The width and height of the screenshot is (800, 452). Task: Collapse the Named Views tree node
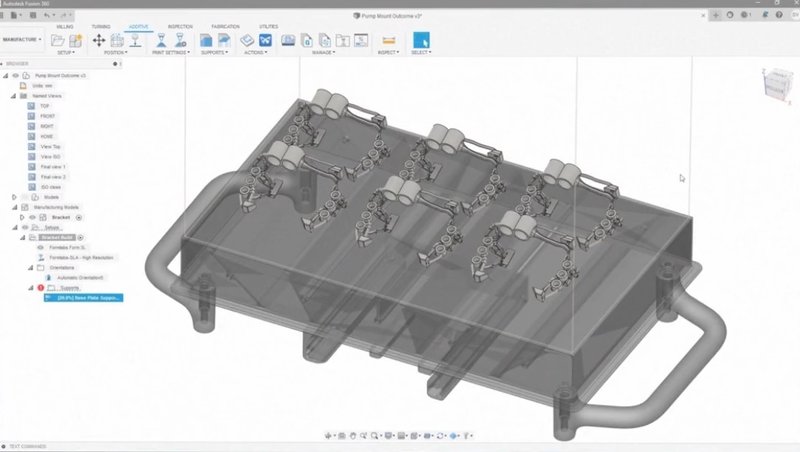click(14, 96)
